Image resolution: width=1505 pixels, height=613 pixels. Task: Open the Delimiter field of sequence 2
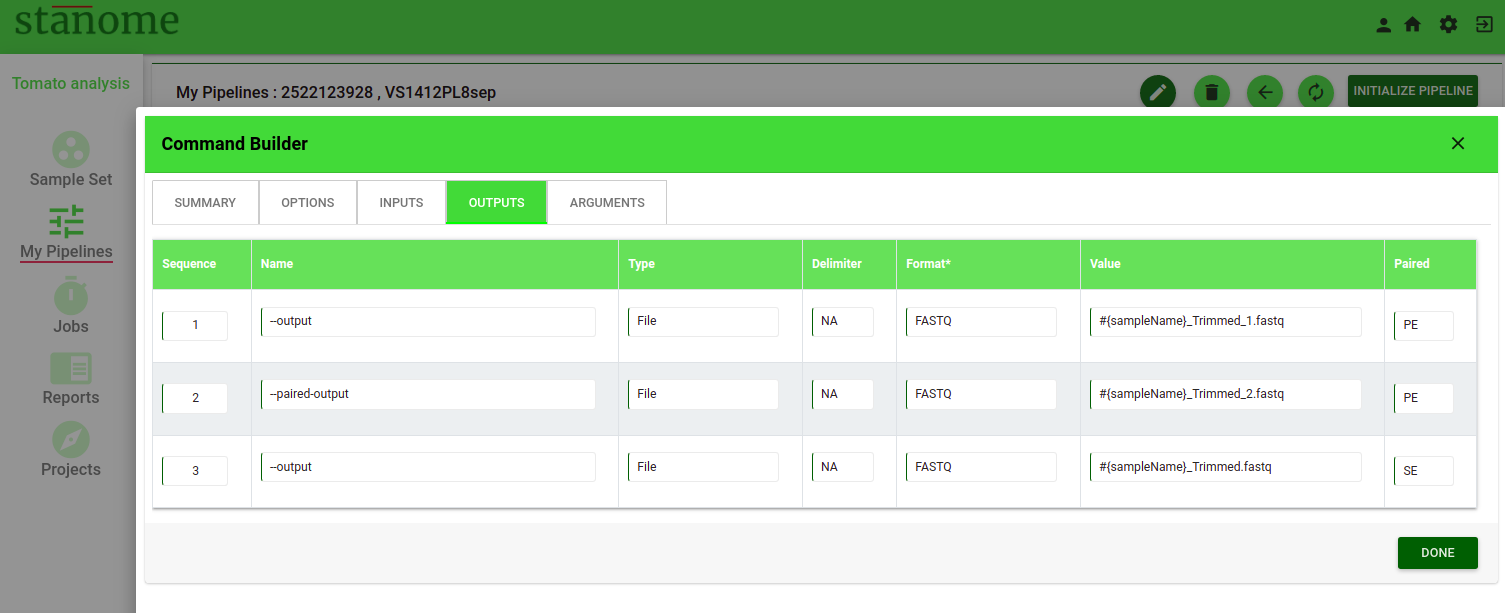tap(843, 394)
